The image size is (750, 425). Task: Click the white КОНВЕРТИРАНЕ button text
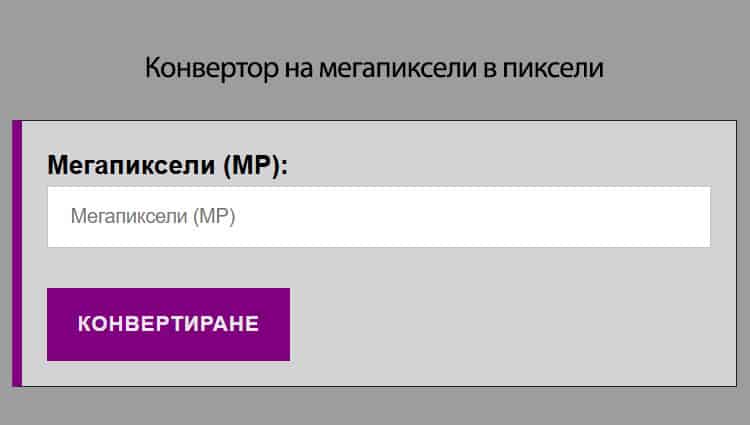coord(168,324)
